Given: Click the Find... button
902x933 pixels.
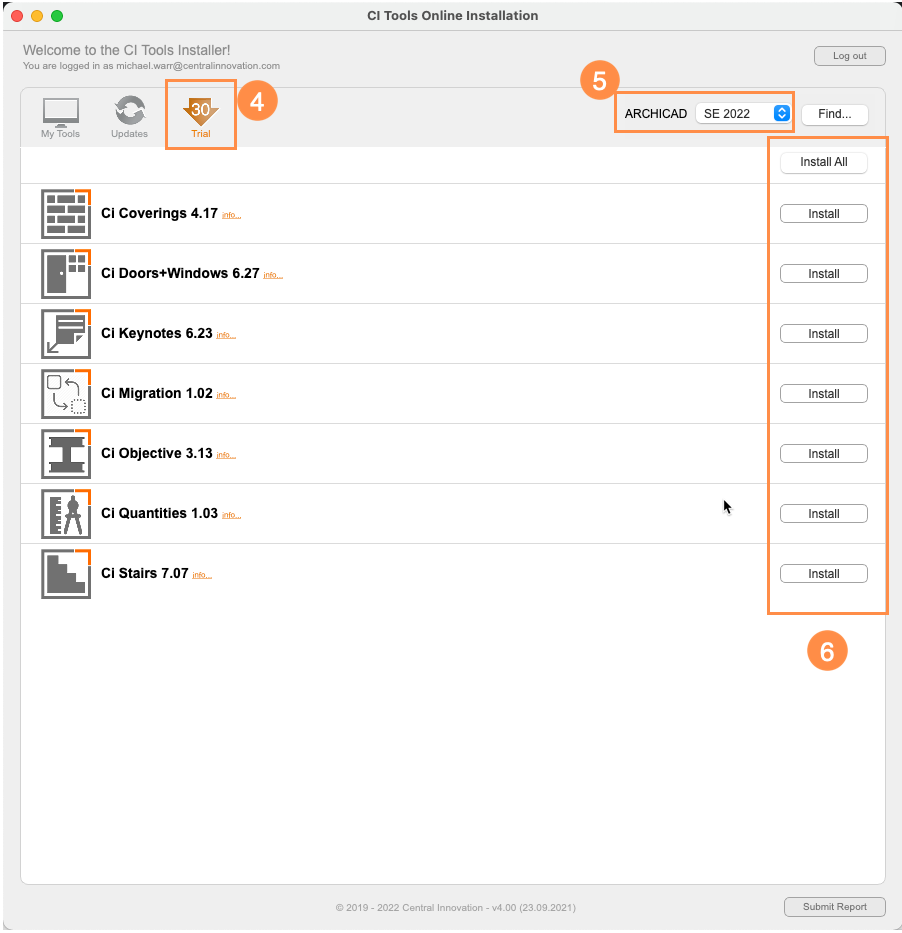Looking at the screenshot, I should click(x=834, y=114).
